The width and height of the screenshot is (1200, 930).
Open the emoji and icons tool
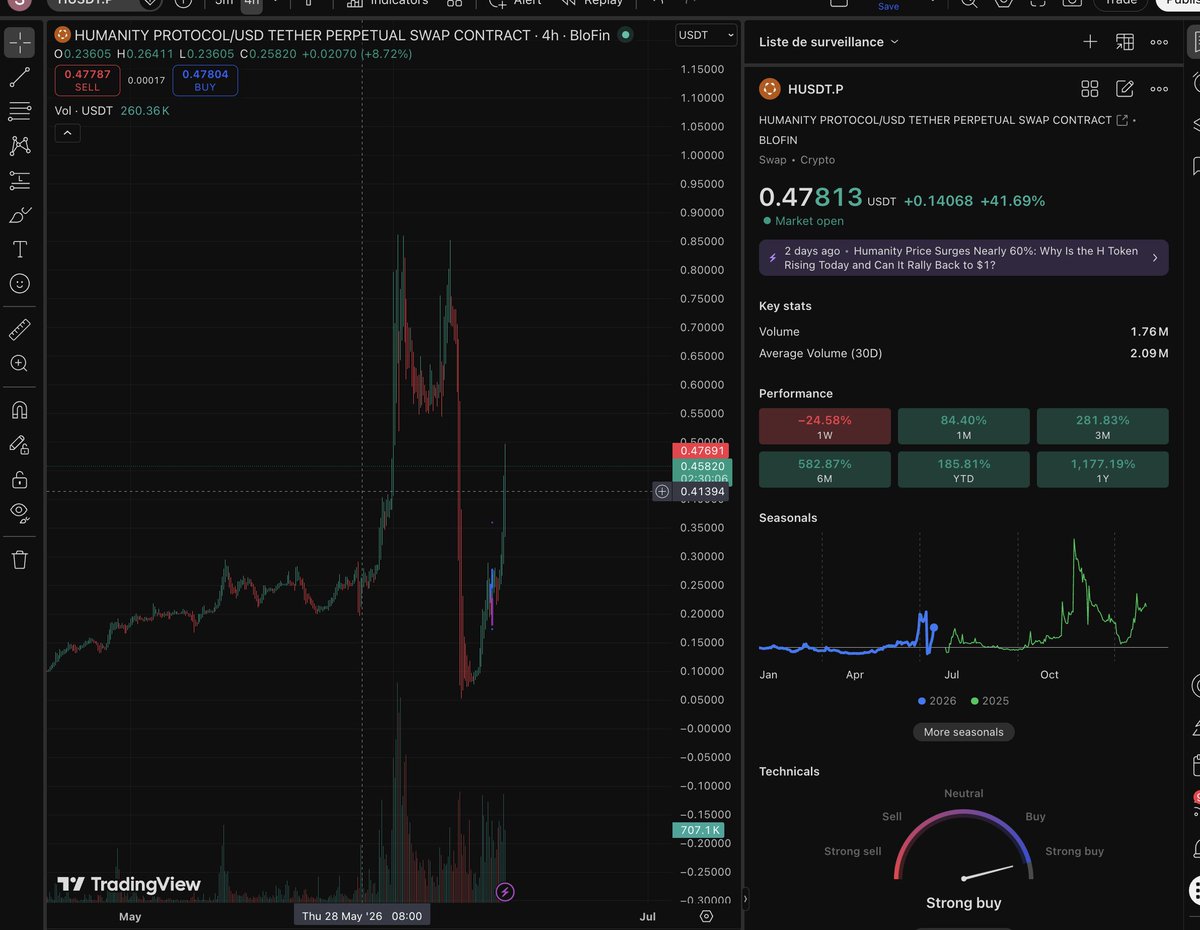pos(19,284)
